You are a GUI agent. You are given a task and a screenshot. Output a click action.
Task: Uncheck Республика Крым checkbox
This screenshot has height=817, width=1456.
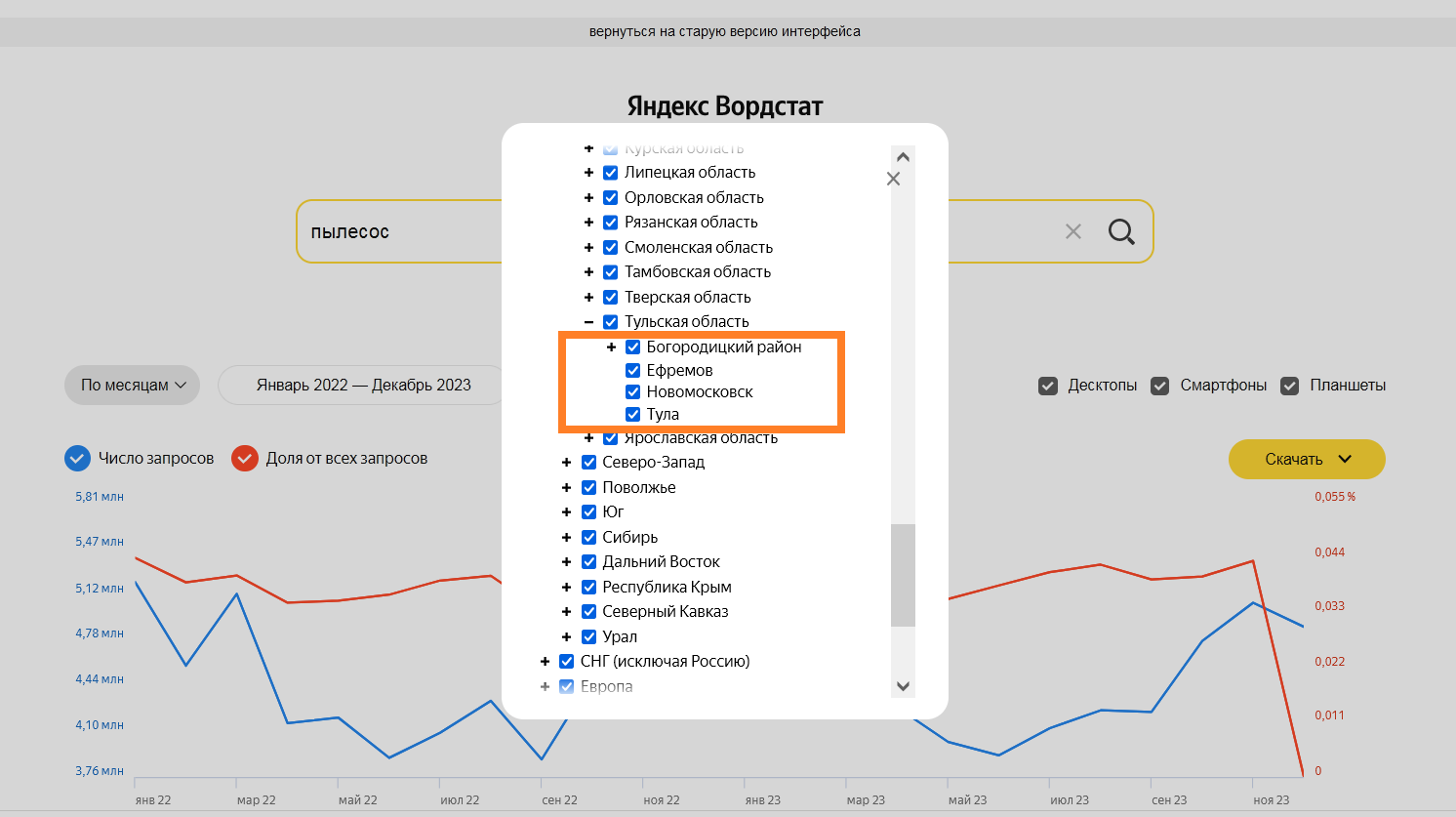pyautogui.click(x=588, y=587)
